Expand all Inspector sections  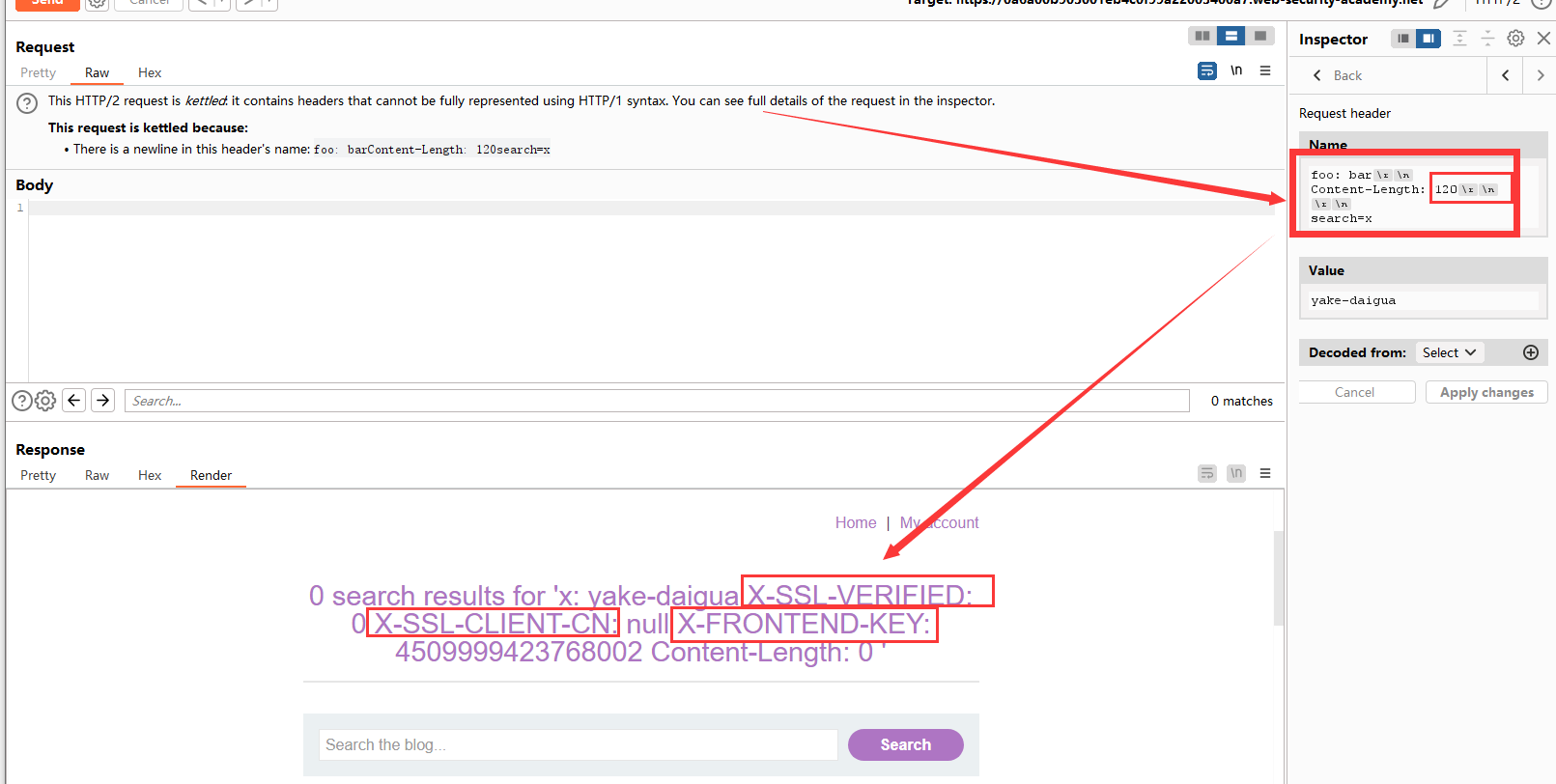point(1459,39)
